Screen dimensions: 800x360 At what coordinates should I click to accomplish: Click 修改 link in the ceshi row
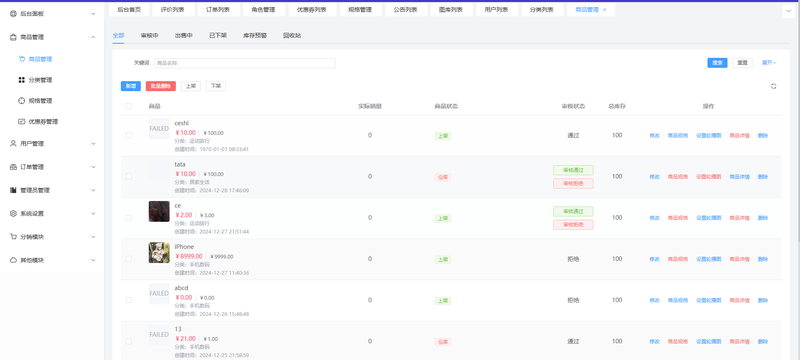[x=655, y=136]
